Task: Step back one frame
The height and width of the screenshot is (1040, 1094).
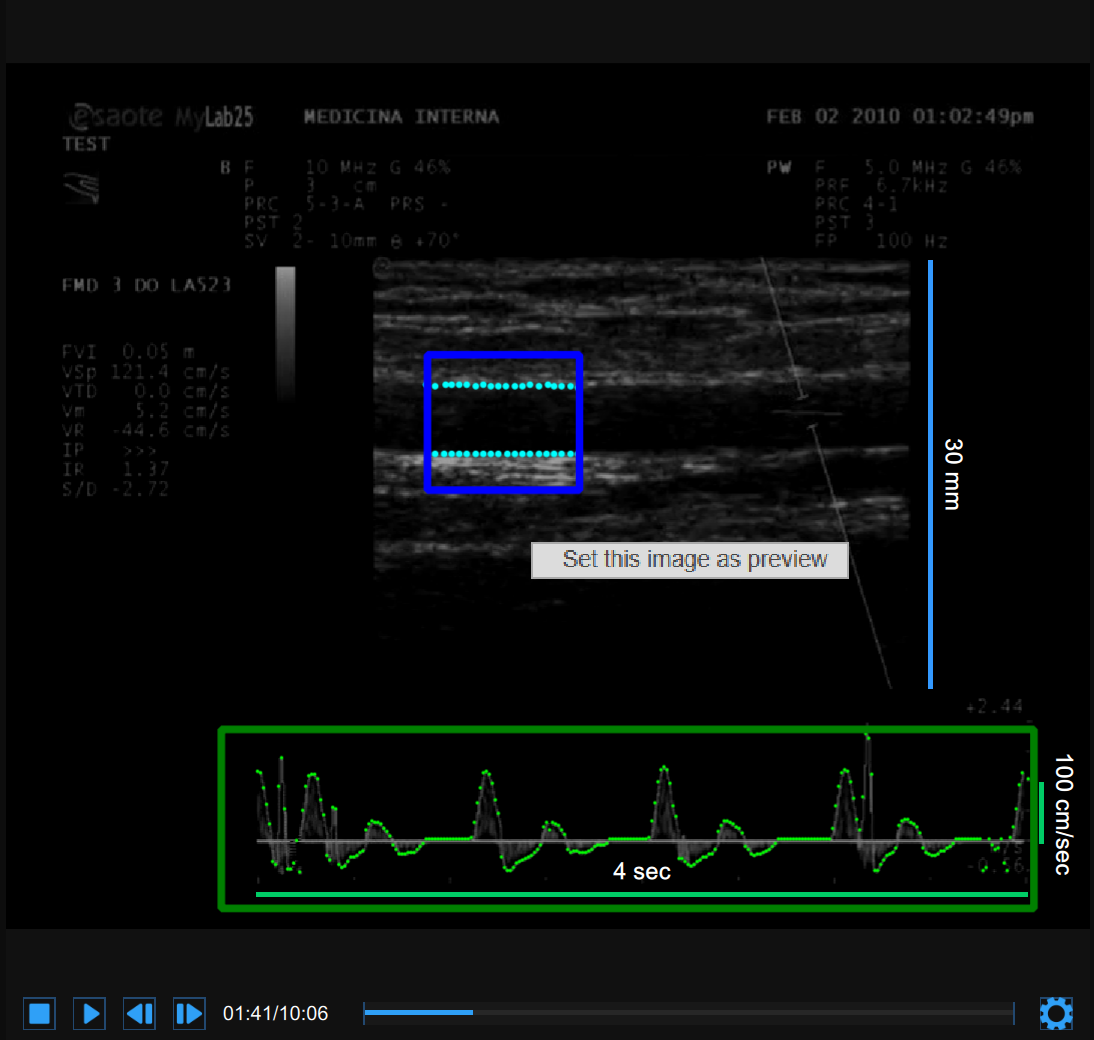Action: point(139,1013)
